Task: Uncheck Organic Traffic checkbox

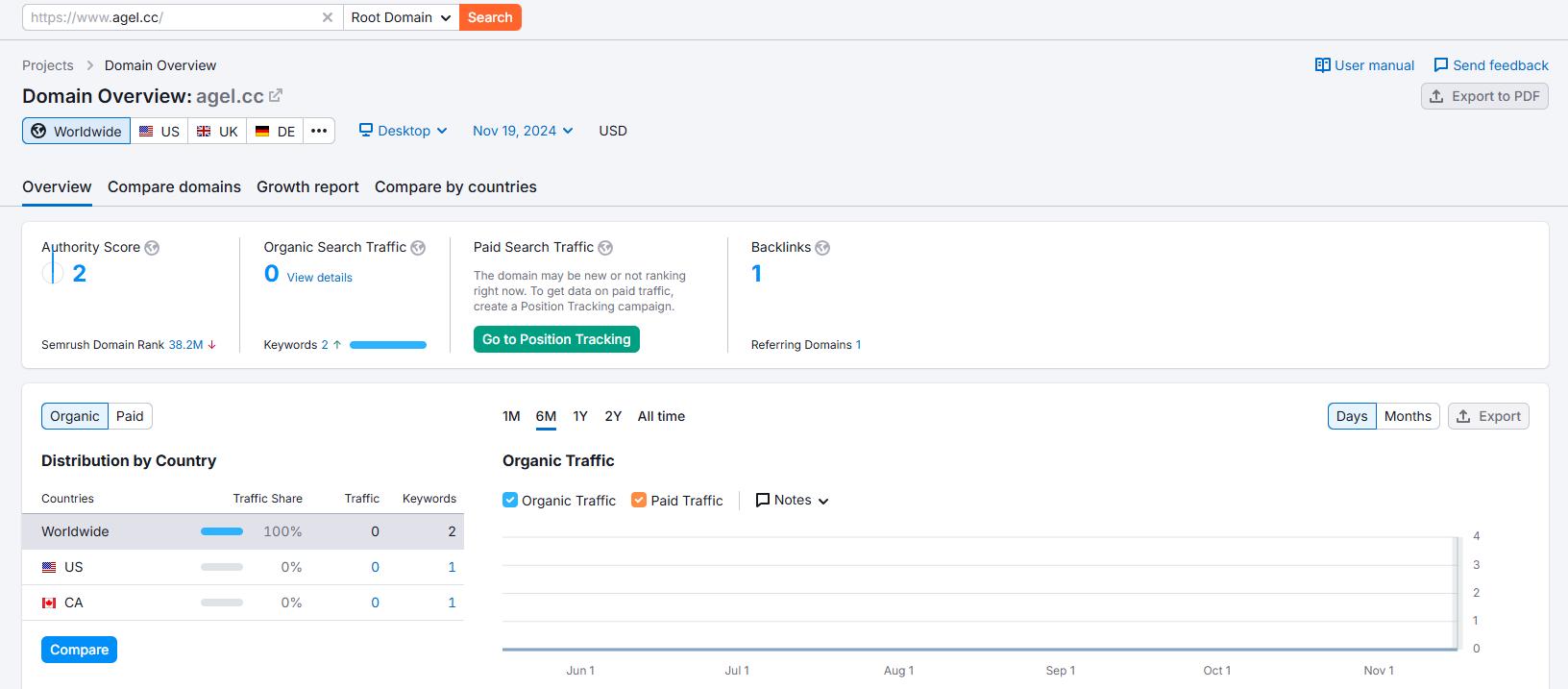Action: click(x=510, y=500)
